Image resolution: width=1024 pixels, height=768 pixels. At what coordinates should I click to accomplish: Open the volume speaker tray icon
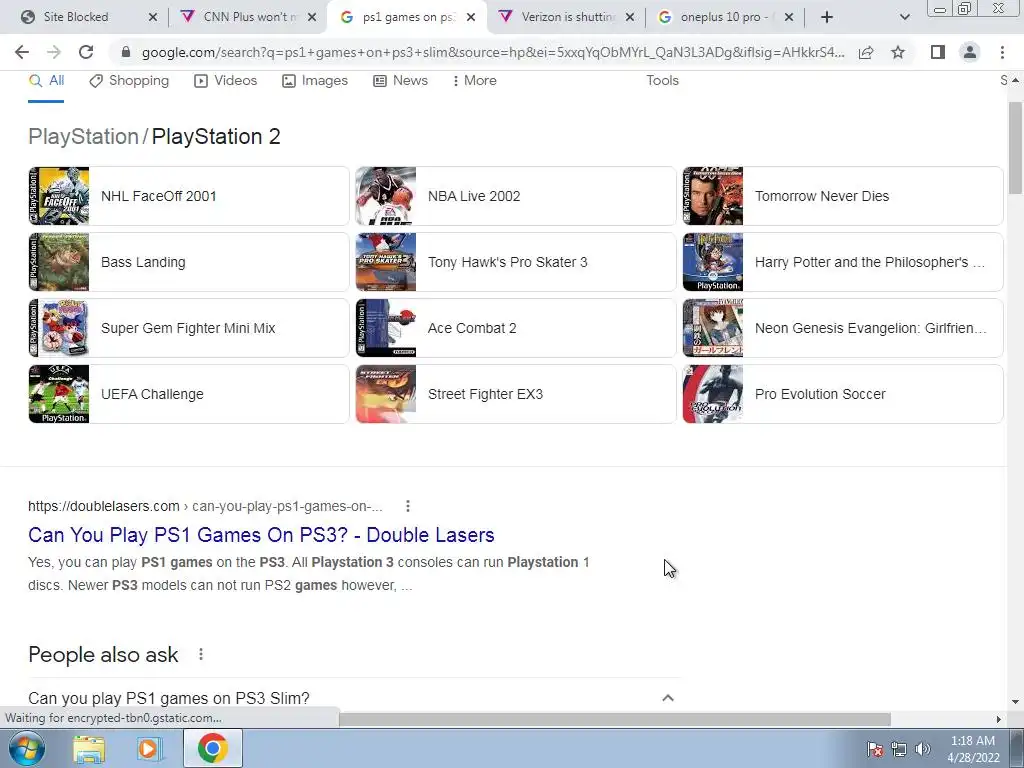point(923,749)
